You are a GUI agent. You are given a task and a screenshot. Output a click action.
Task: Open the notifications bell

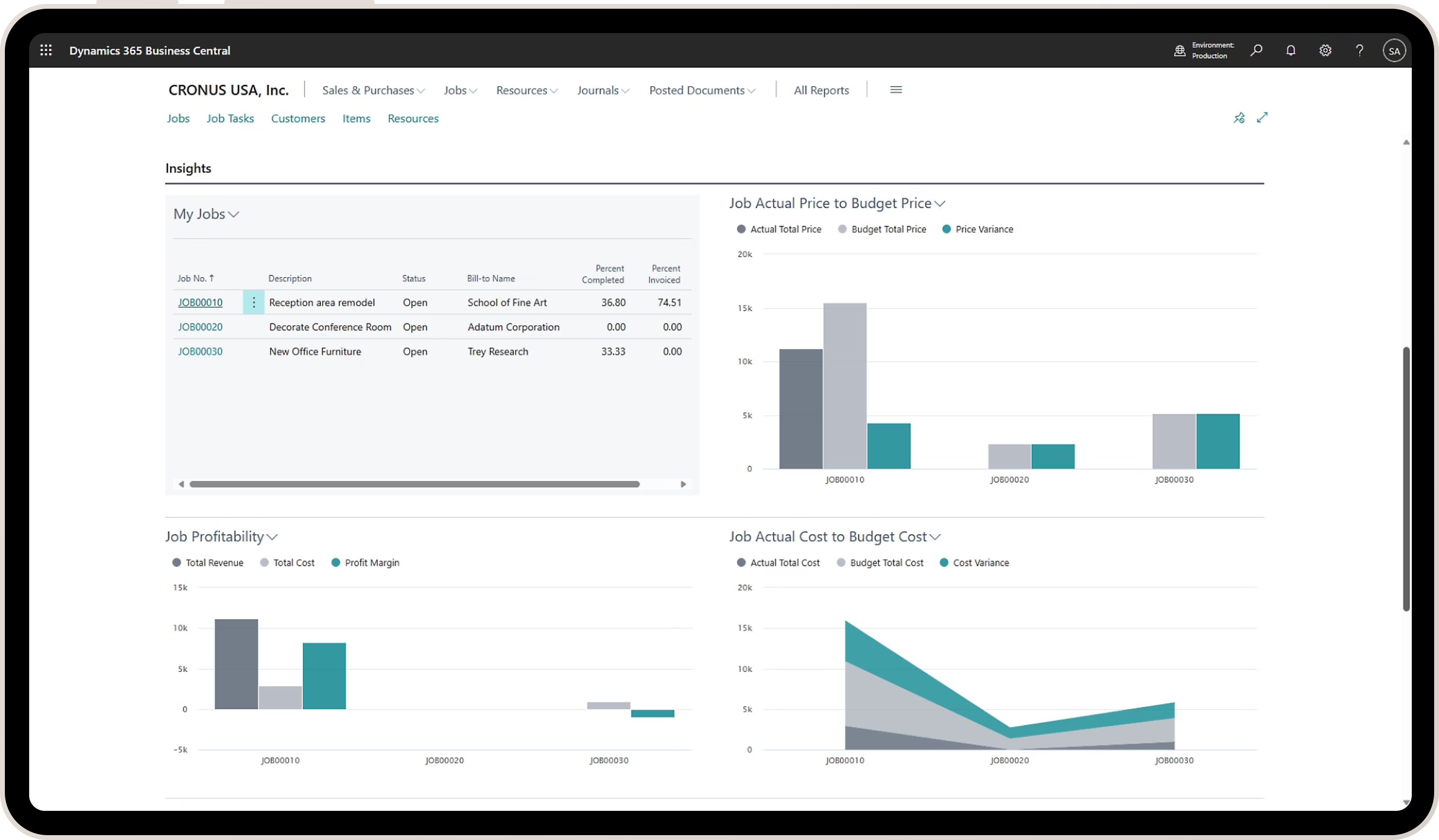(x=1291, y=50)
